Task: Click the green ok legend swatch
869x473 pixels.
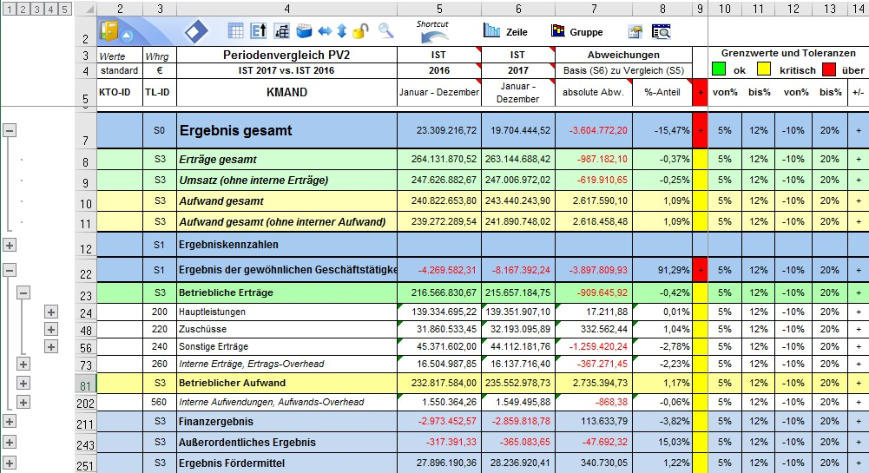Action: coord(719,70)
